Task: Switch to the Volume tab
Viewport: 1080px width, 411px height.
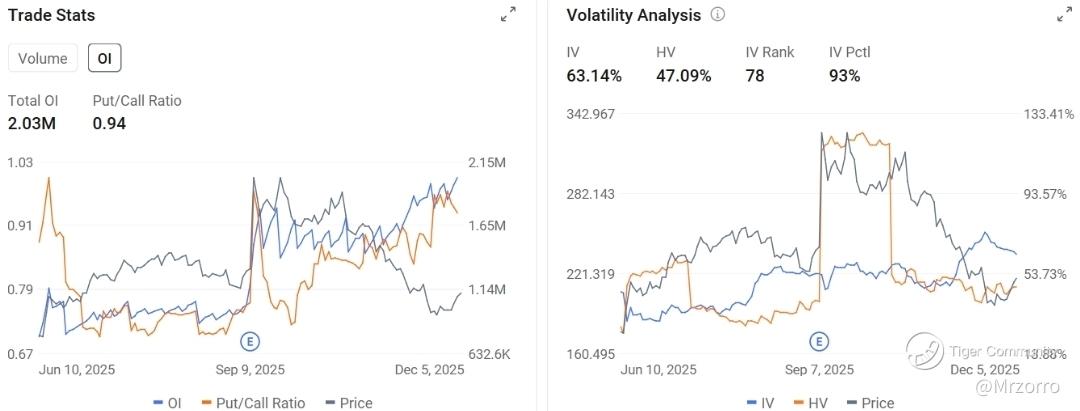Action: (x=43, y=58)
